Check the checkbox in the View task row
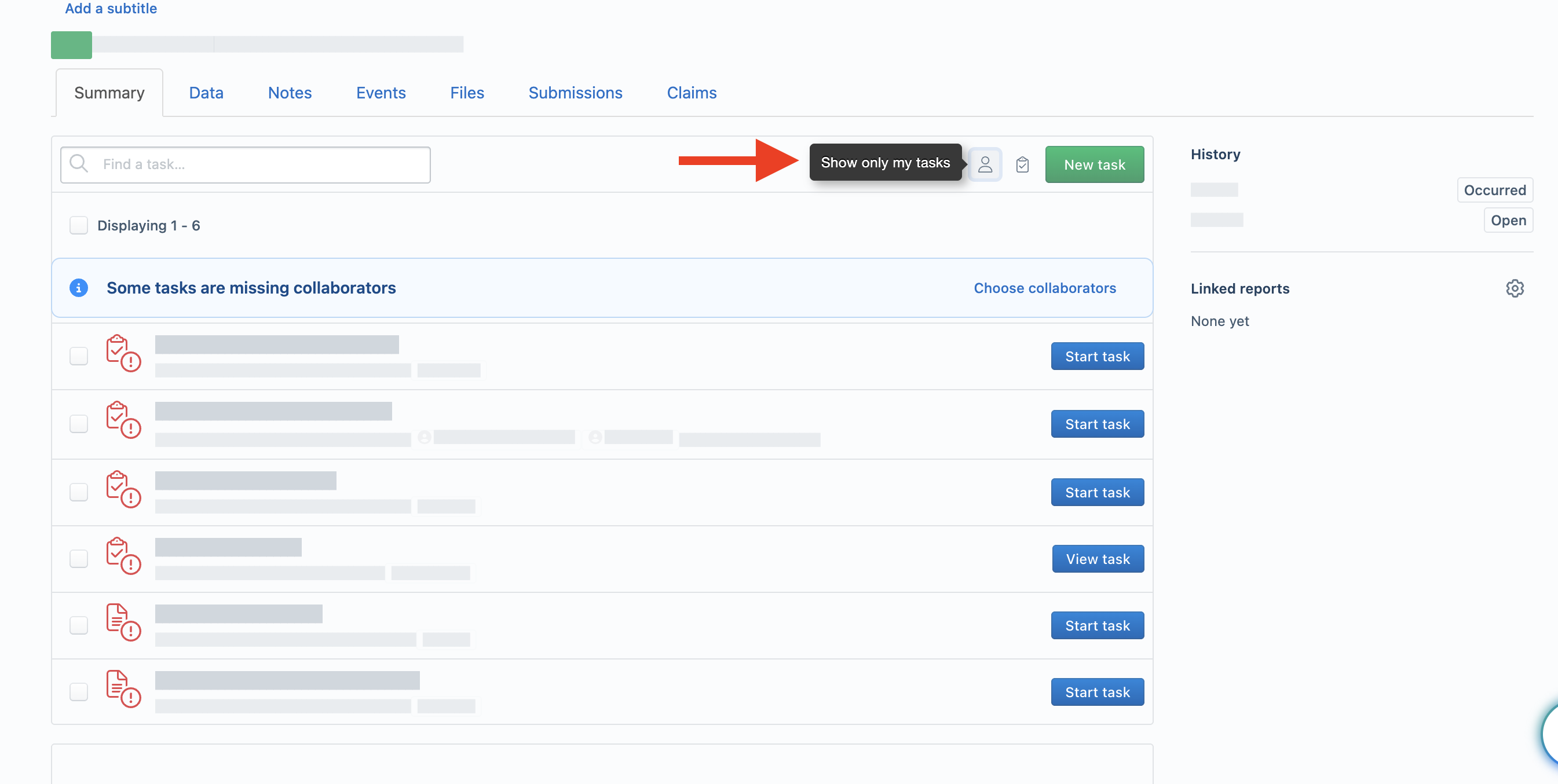The width and height of the screenshot is (1558, 784). tap(79, 559)
